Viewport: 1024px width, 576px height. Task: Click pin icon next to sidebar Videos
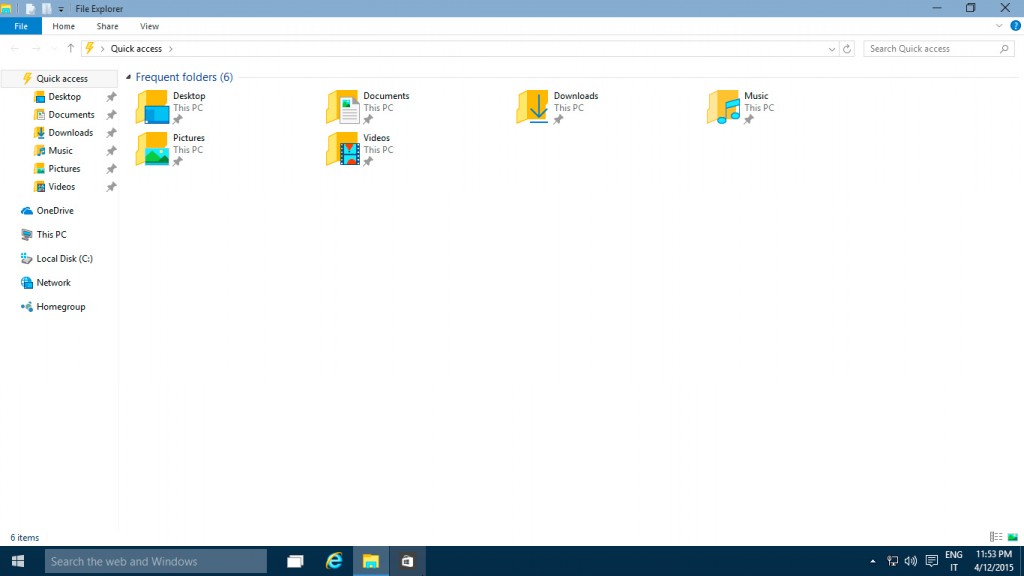click(112, 187)
